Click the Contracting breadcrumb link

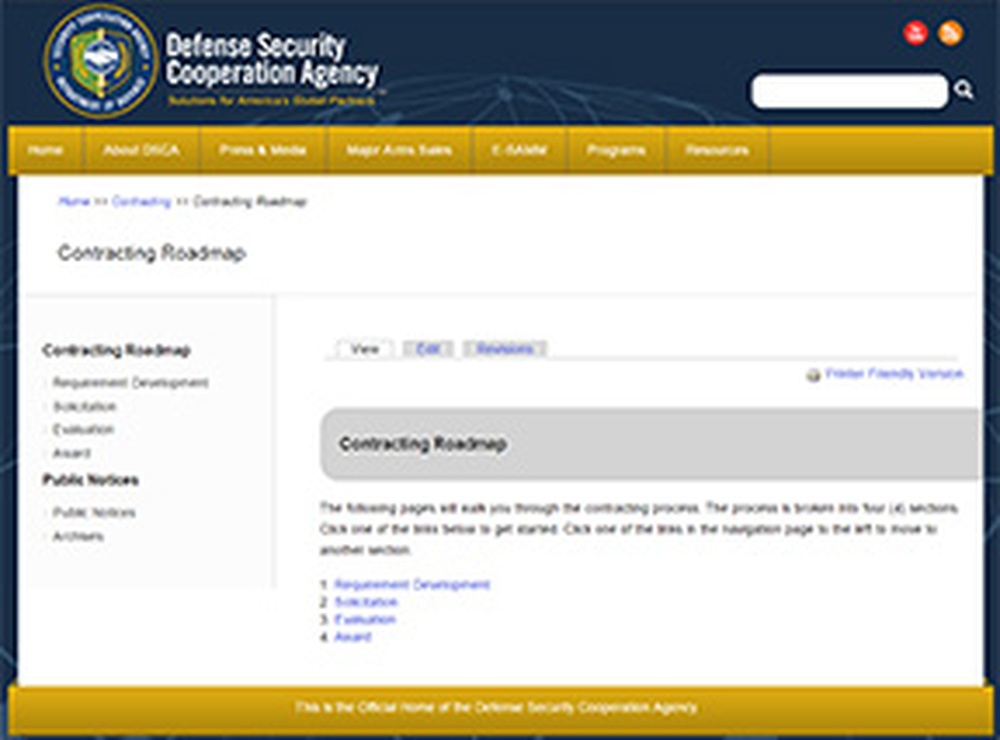[x=142, y=201]
